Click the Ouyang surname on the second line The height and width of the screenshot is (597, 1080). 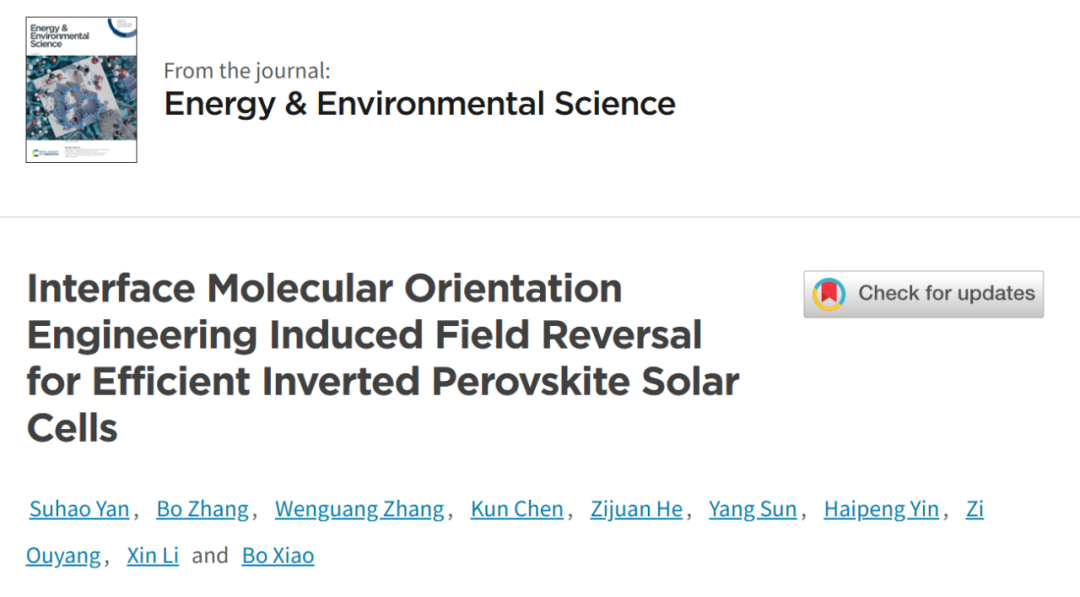point(63,555)
